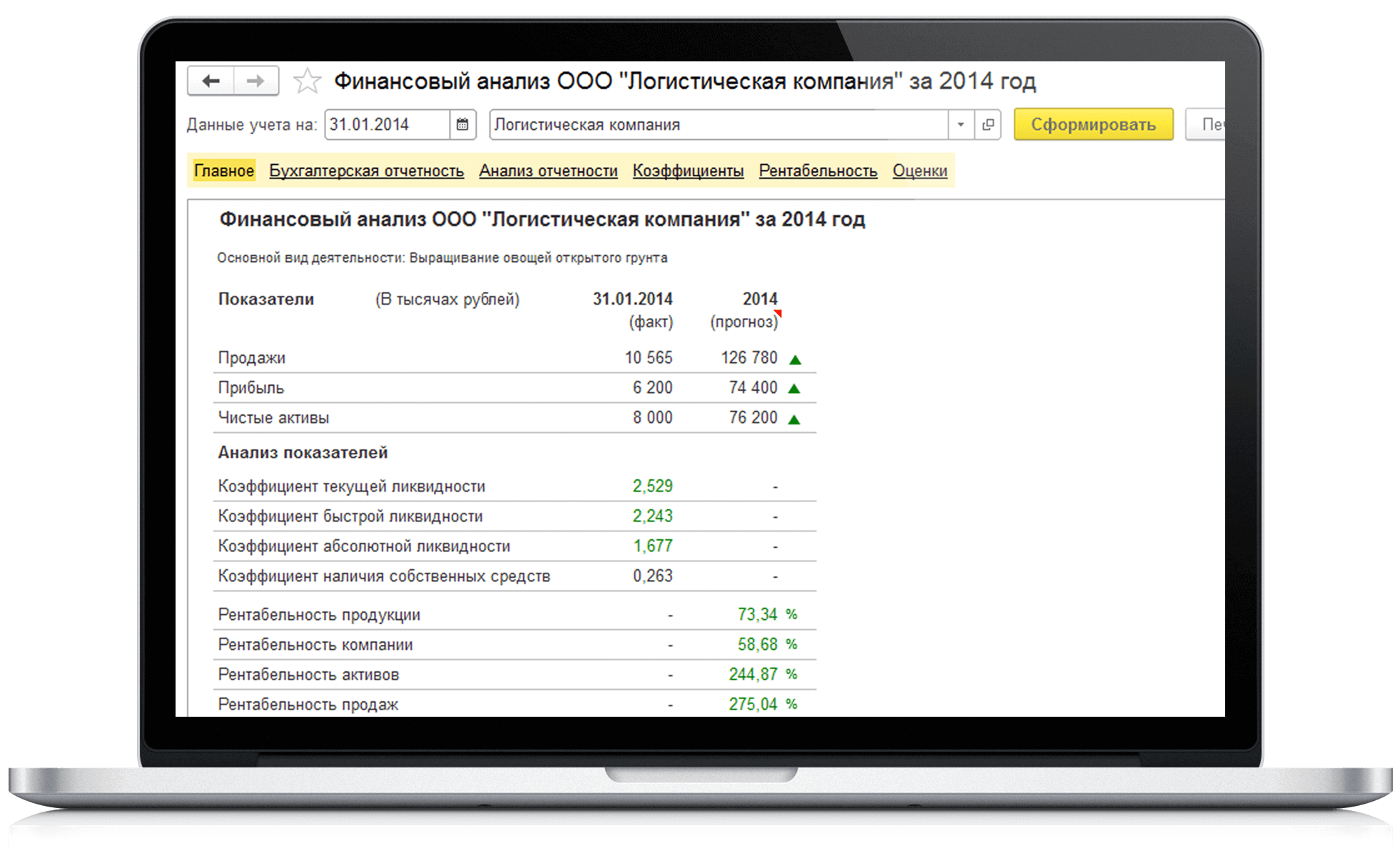This screenshot has width=1400, height=863.
Task: Click Коэффициент текущей ликвидности label
Action: pos(352,486)
